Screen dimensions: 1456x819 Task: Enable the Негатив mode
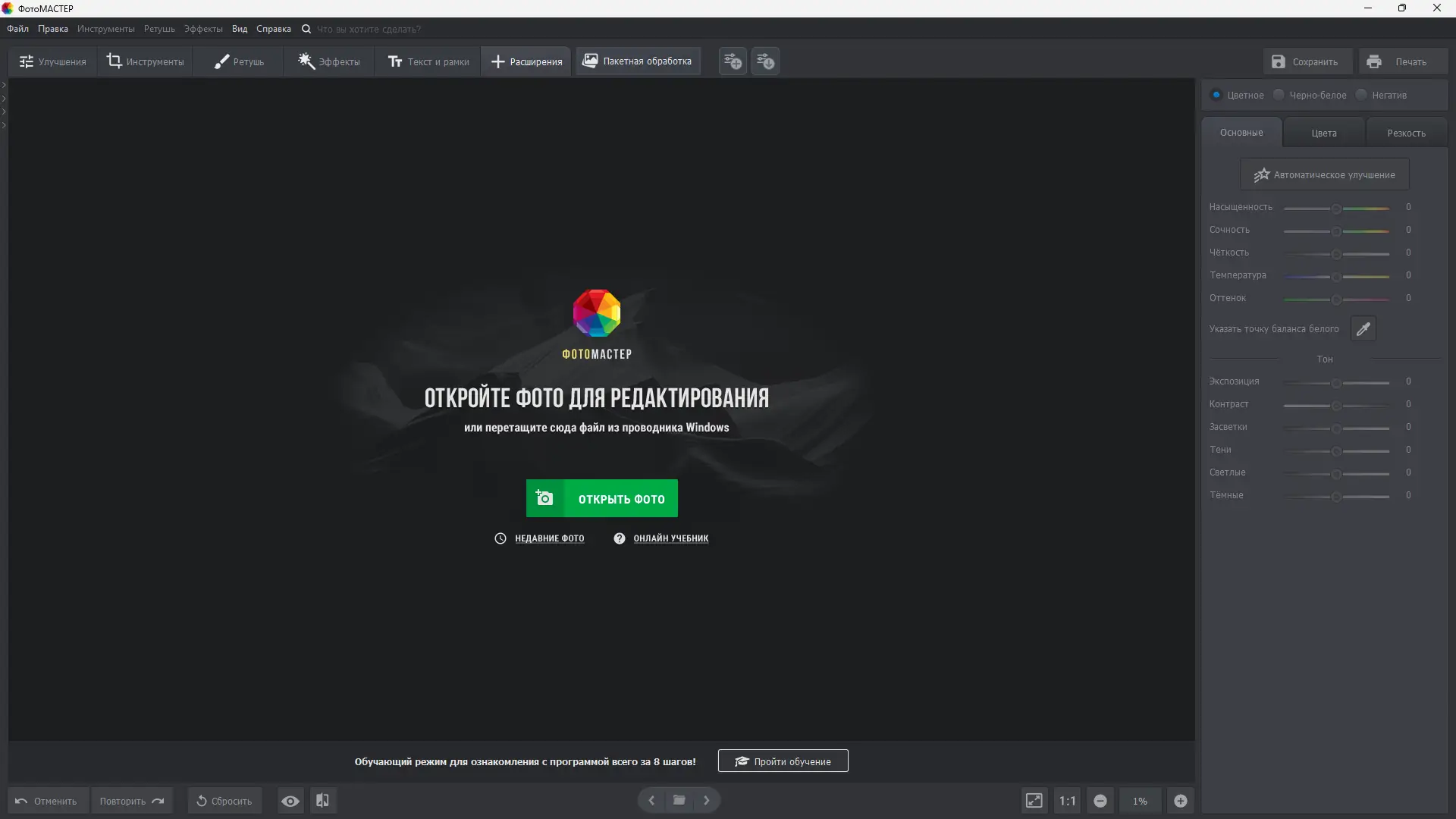(1361, 94)
